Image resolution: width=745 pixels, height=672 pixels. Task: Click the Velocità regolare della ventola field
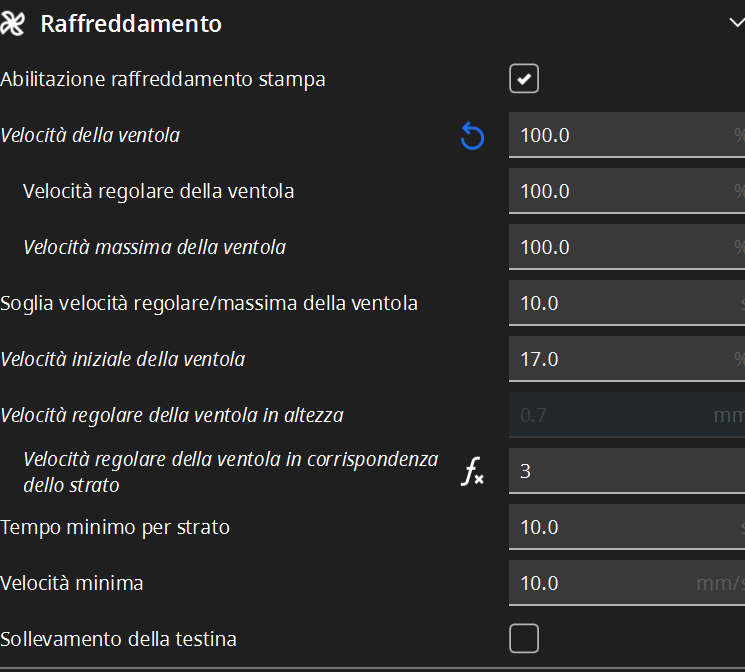click(620, 191)
